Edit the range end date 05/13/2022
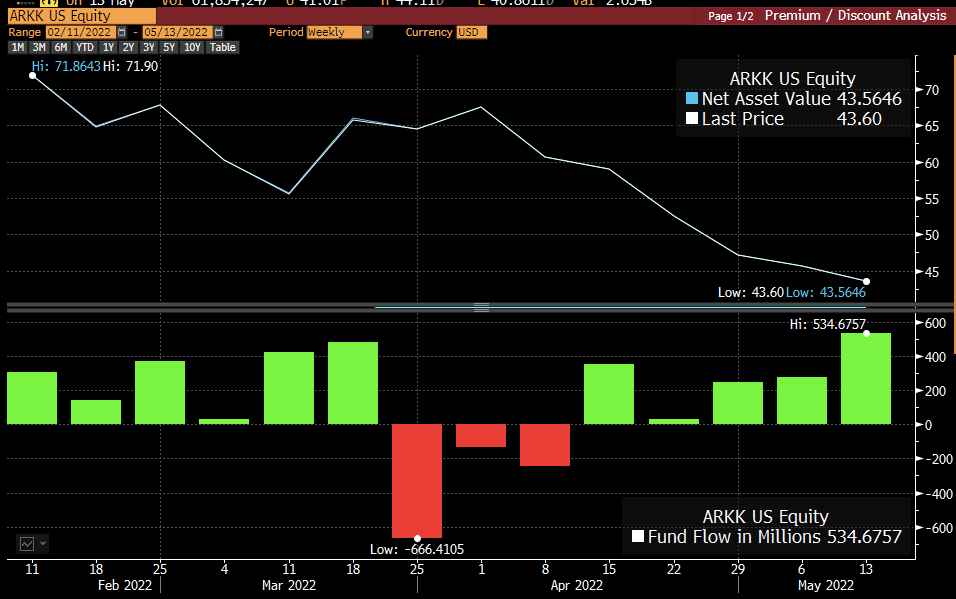 tap(177, 32)
